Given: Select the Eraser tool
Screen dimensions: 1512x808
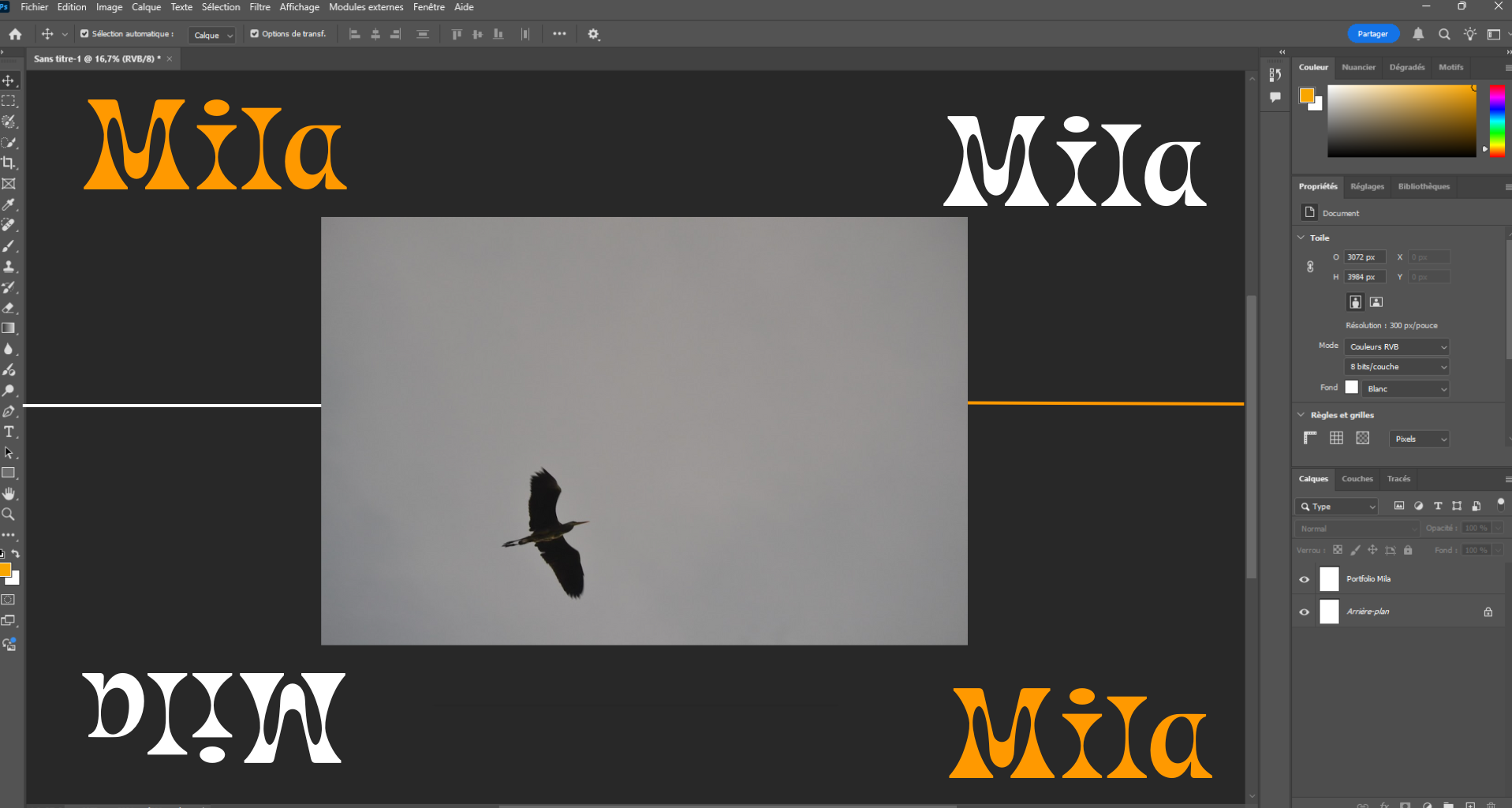Looking at the screenshot, I should [x=9, y=308].
